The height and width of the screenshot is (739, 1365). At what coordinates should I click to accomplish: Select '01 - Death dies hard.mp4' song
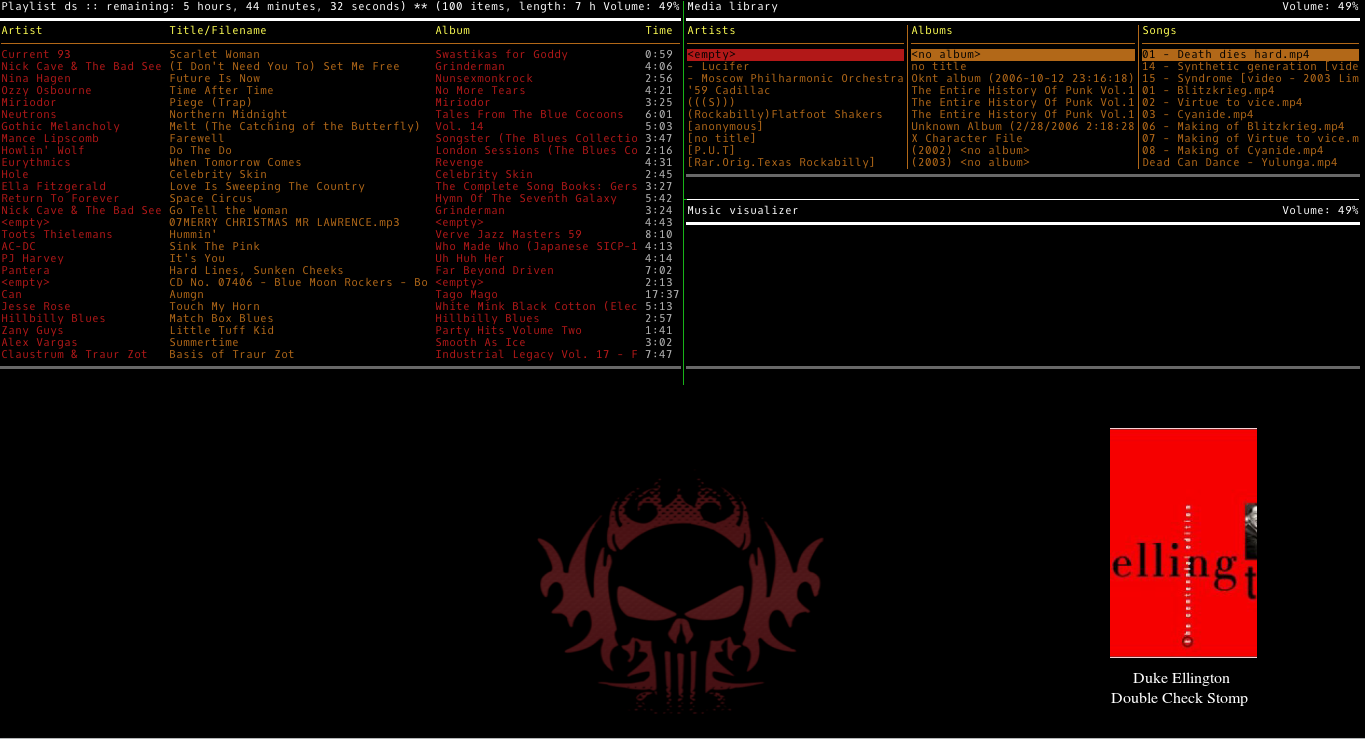[1251, 55]
